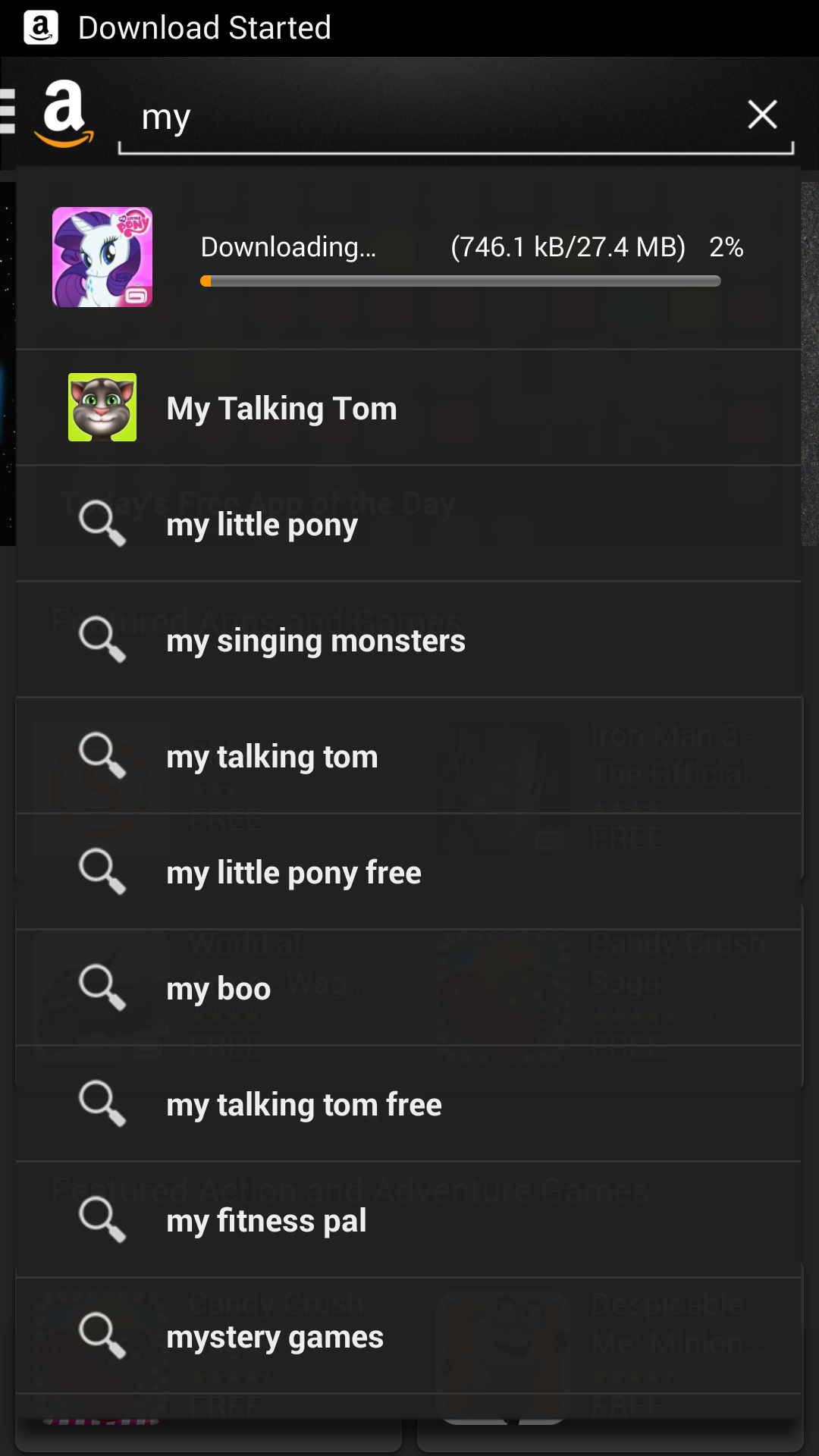
Task: Tap the download progress bar
Action: (x=460, y=281)
